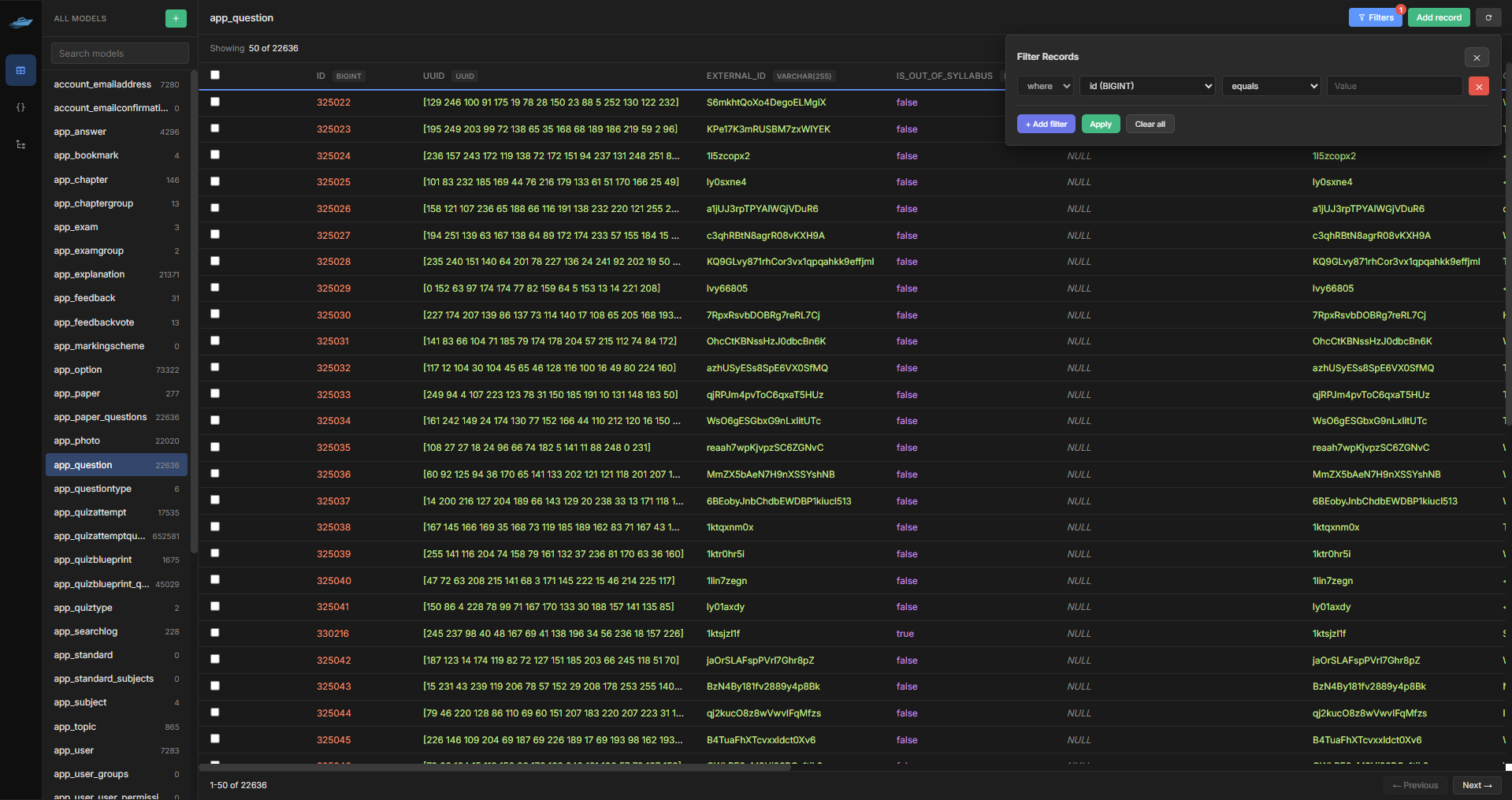Click the speedboat logo icon

point(20,22)
